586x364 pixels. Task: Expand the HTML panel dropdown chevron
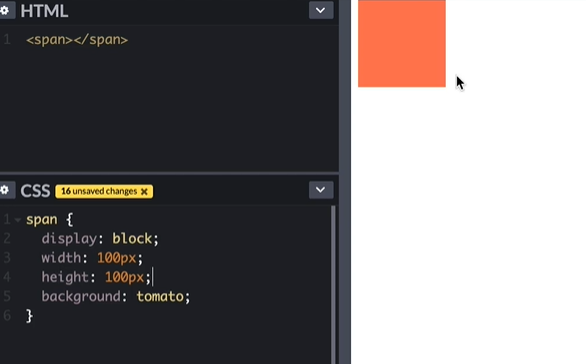point(321,10)
